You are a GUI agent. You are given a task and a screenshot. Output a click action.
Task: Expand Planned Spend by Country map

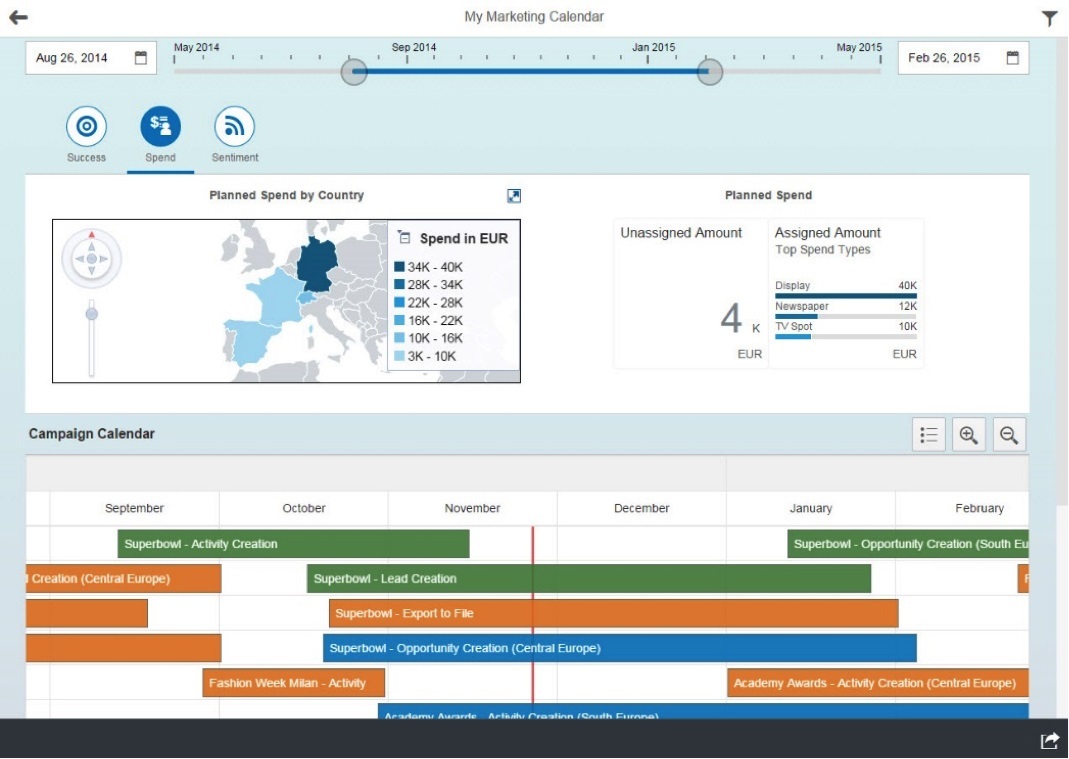[x=514, y=196]
